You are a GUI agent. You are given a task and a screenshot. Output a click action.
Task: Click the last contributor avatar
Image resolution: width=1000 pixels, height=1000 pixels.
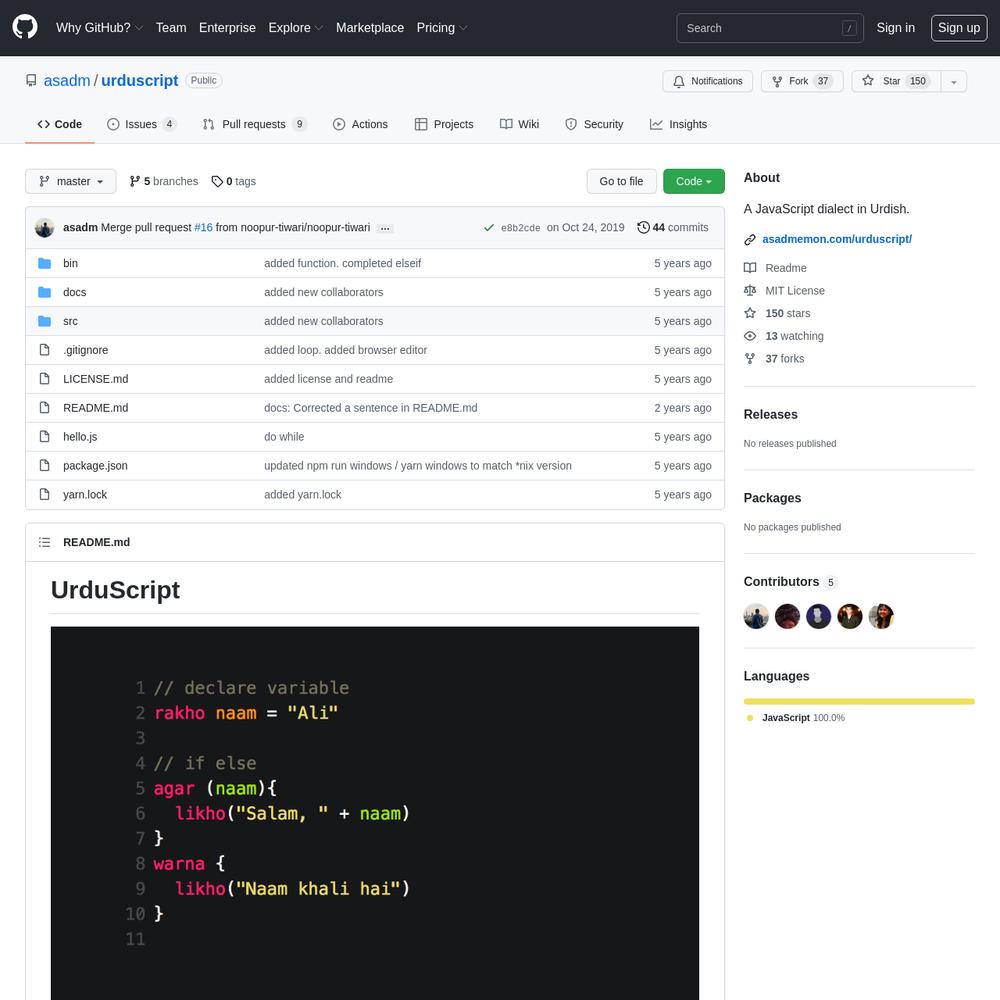pyautogui.click(x=881, y=616)
